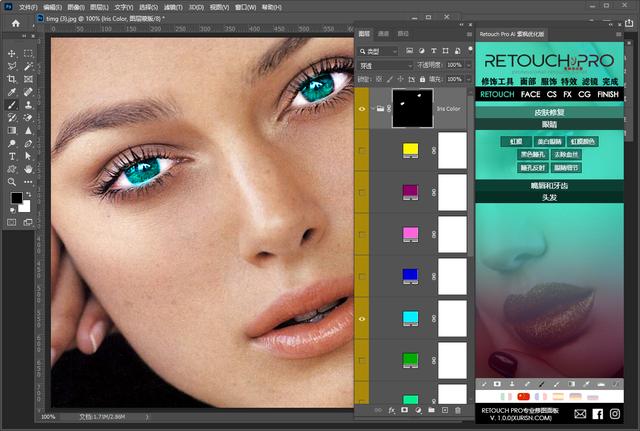Open the Share icon at top right
Viewport: 640px width, 431px height.
pos(629,23)
